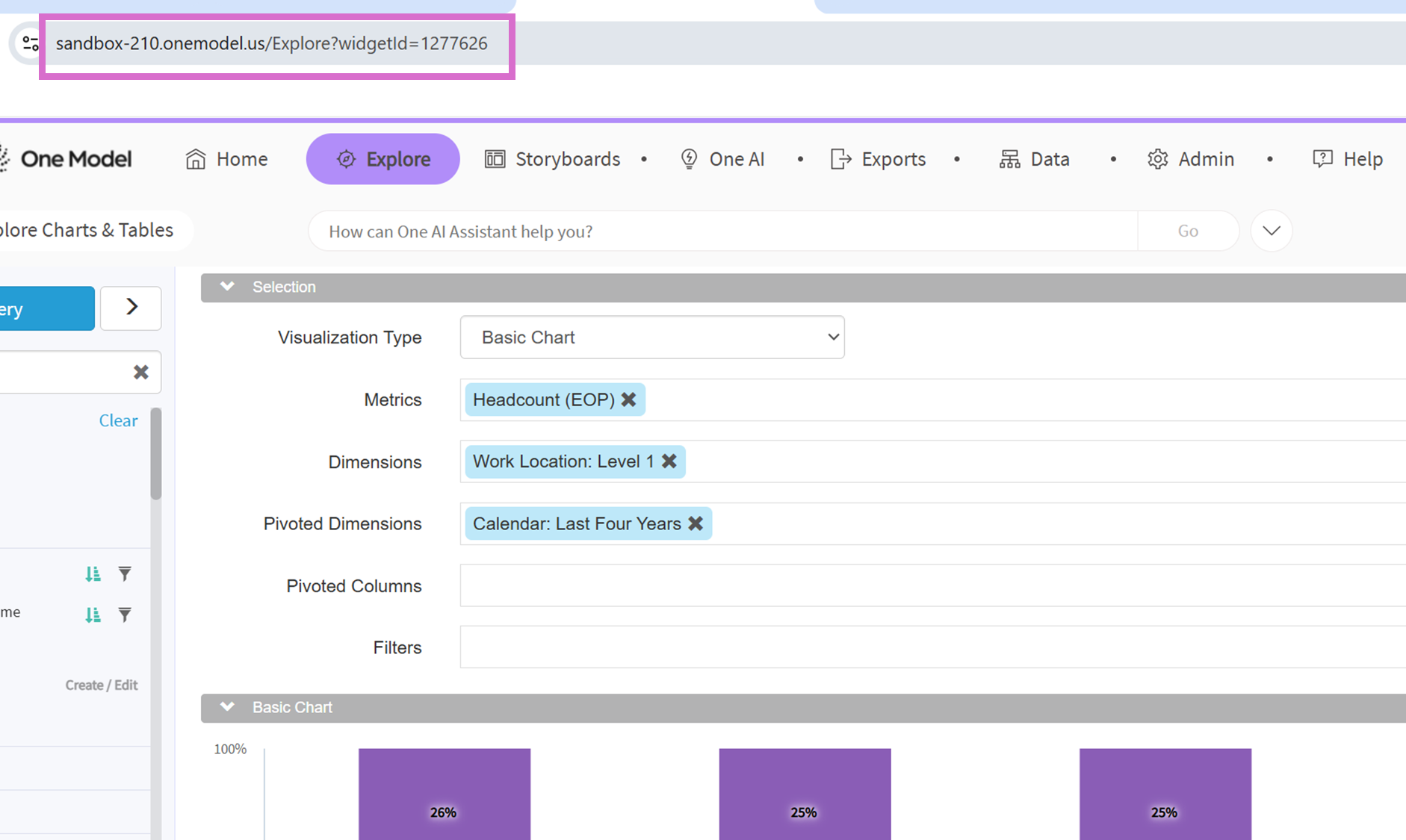This screenshot has width=1406, height=840.
Task: Click the upper filter funnel icon
Action: point(125,573)
